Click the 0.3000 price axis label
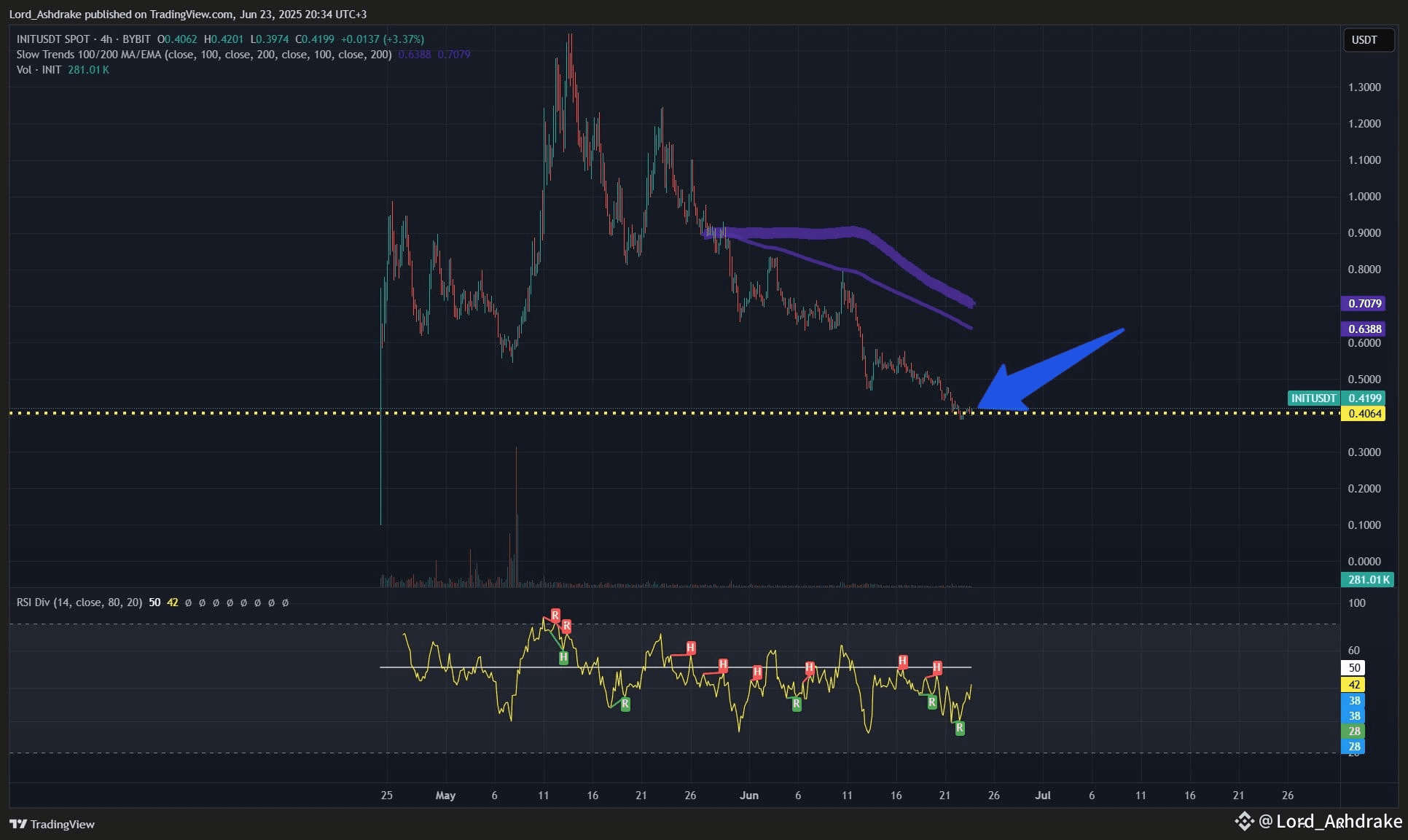The image size is (1408, 840). [x=1364, y=452]
